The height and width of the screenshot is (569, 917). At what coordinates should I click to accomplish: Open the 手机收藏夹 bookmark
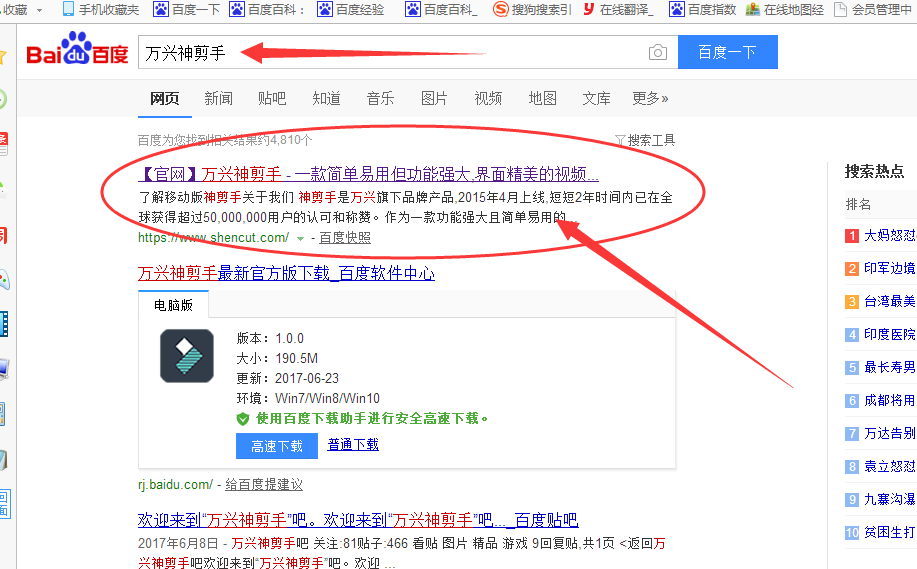point(101,9)
